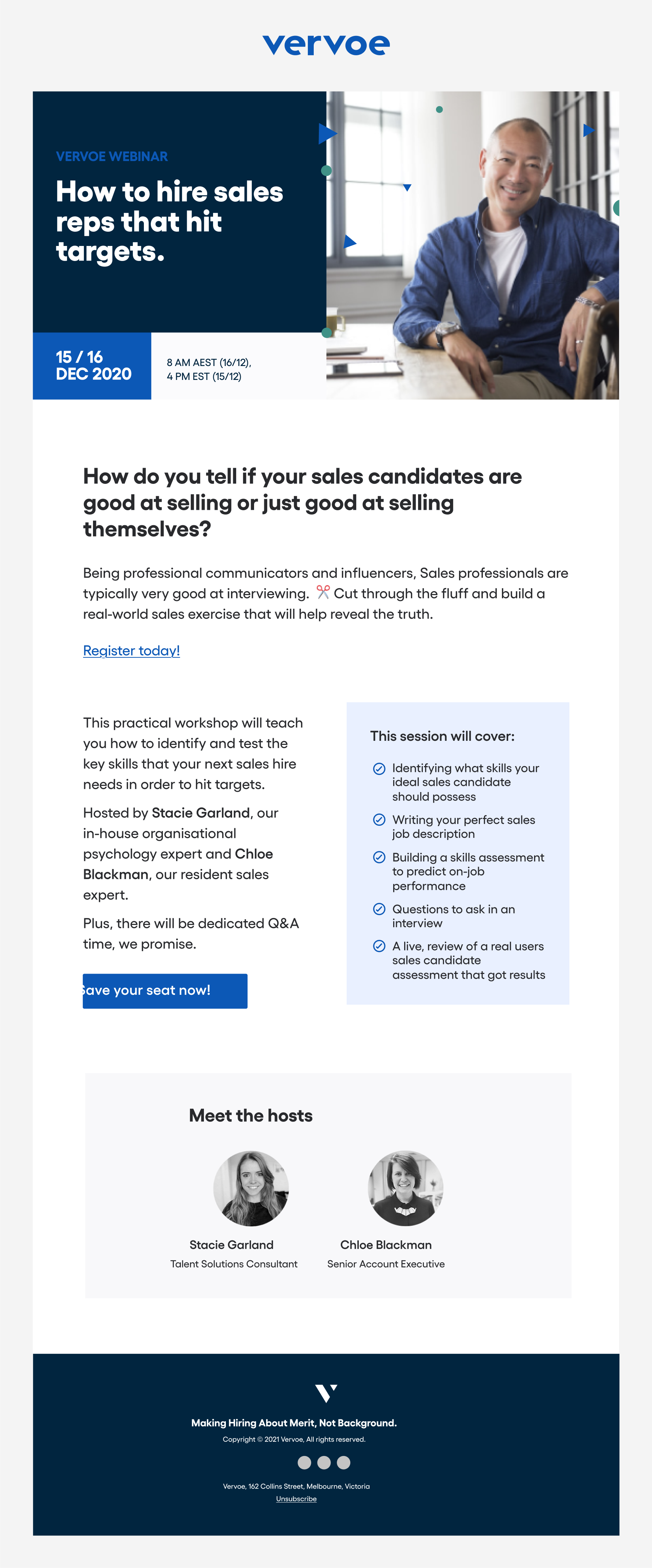The height and width of the screenshot is (1568, 652).
Task: Click the white V logo in footer
Action: [x=326, y=1393]
